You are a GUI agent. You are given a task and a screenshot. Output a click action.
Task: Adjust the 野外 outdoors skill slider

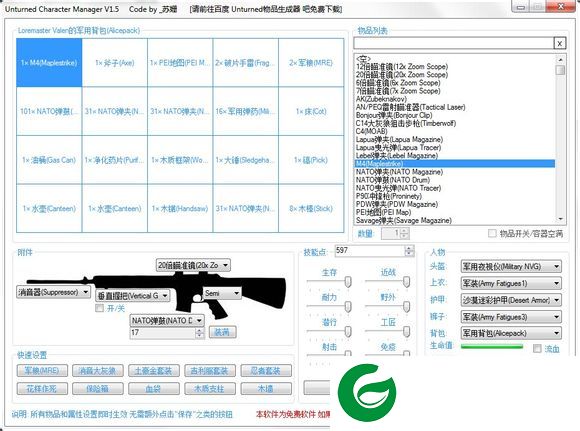pos(406,307)
